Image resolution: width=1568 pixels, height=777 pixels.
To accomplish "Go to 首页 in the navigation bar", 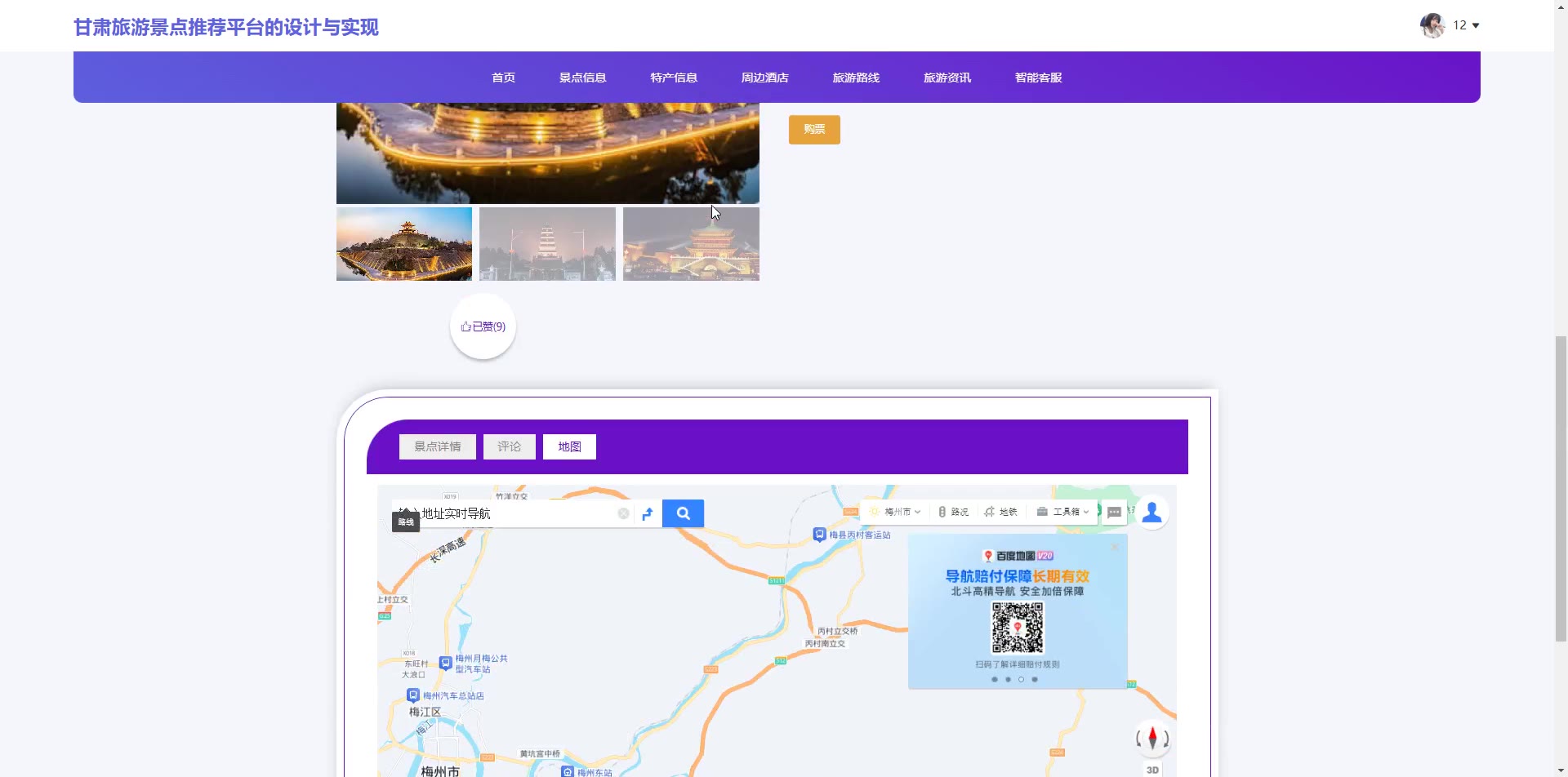I will click(503, 78).
